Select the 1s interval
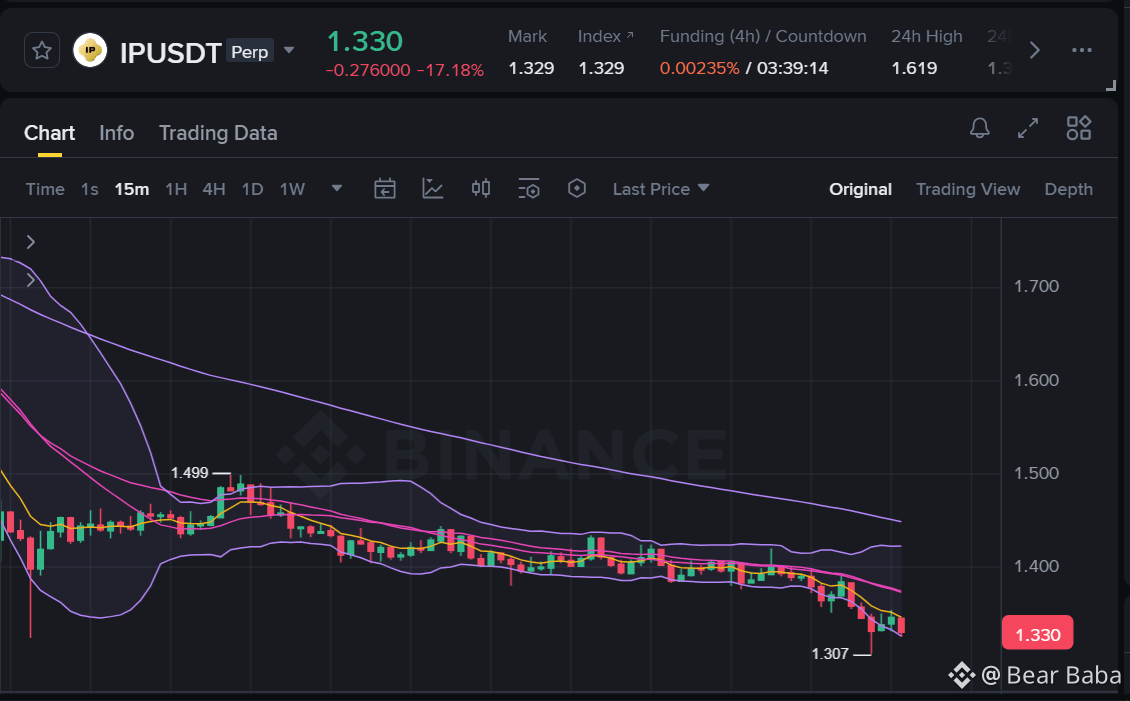 click(89, 189)
